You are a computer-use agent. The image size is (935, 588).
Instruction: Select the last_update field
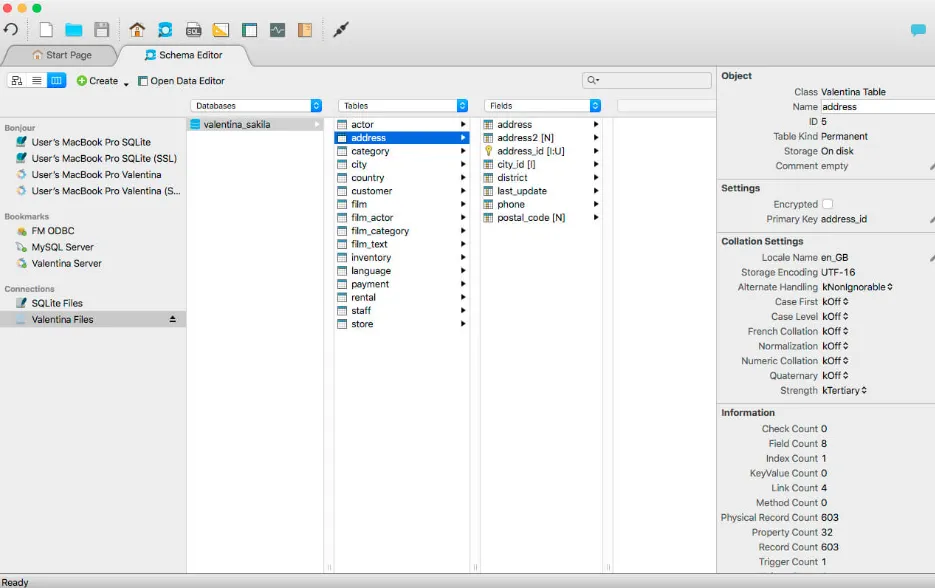(541, 191)
